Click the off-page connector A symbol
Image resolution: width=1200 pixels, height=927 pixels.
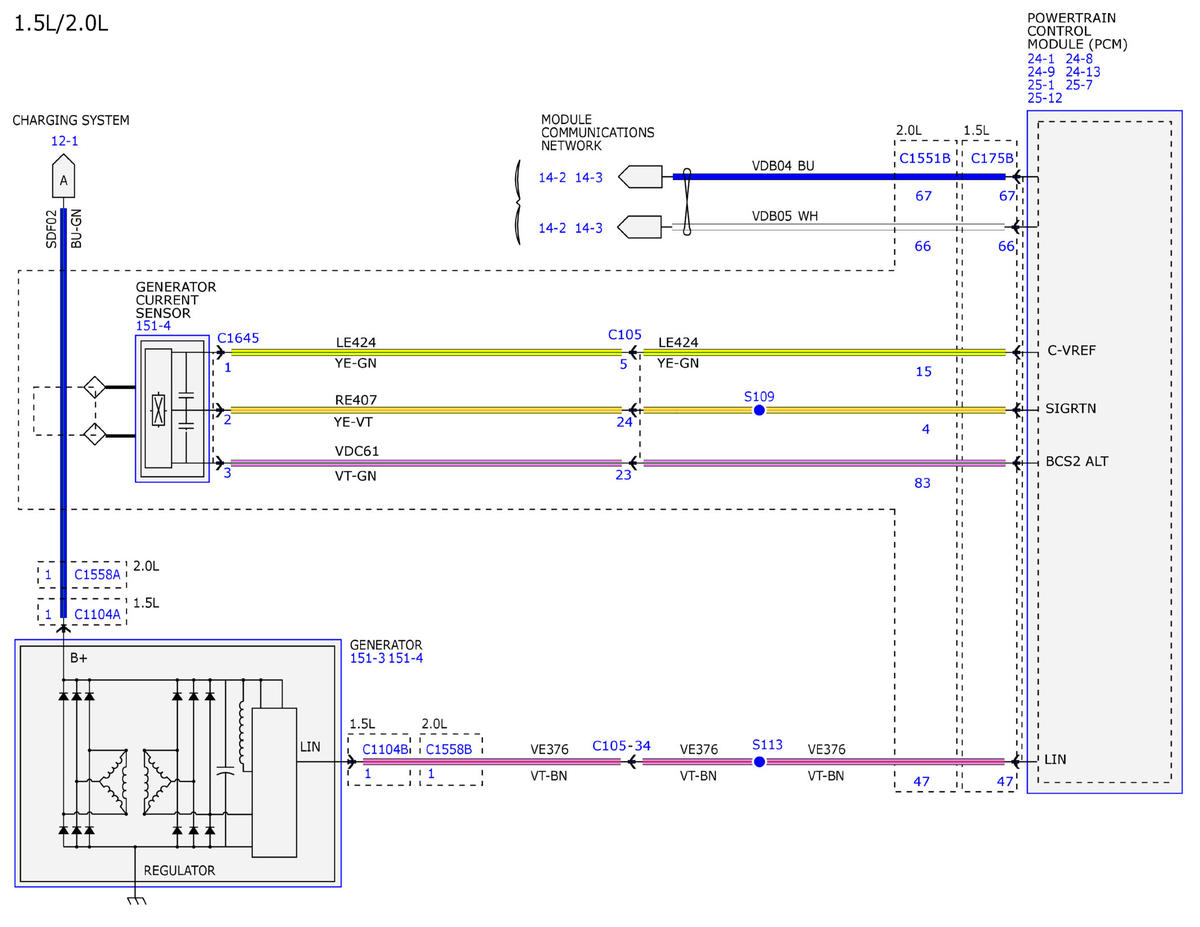(x=64, y=176)
